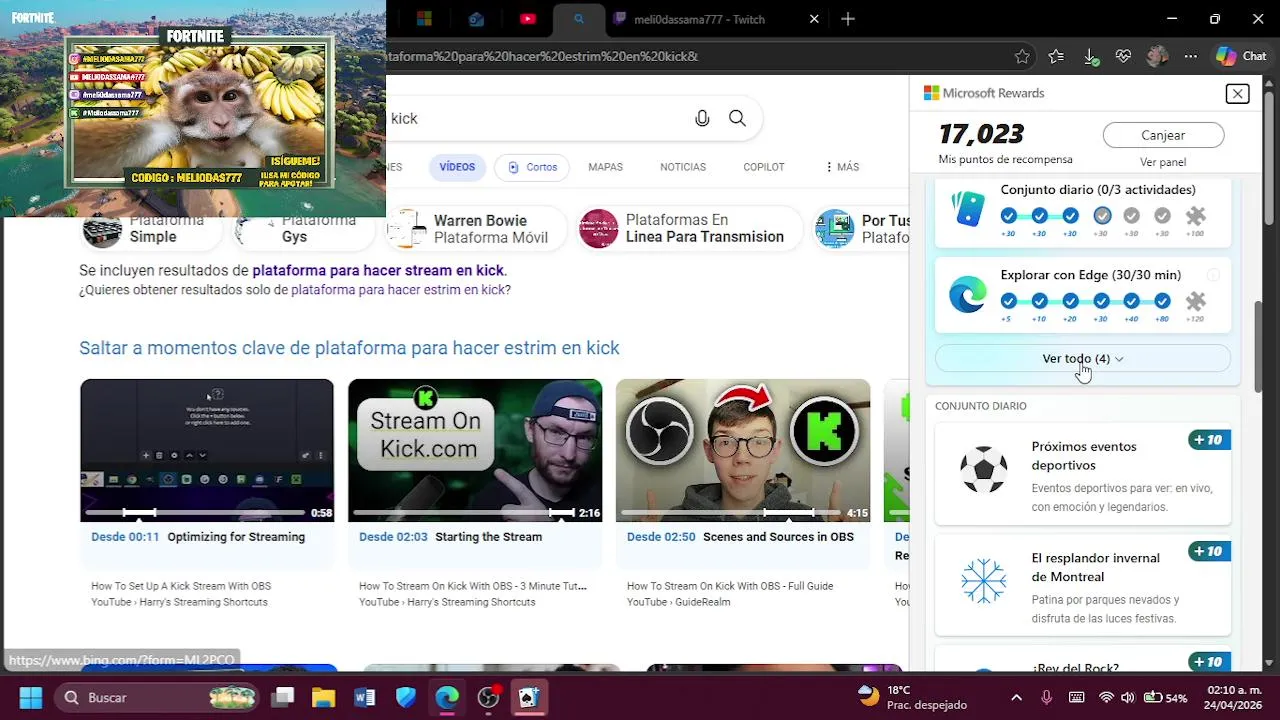Click the Conjunto diario cards icon
Screen dimensions: 1280x720
pos(968,209)
